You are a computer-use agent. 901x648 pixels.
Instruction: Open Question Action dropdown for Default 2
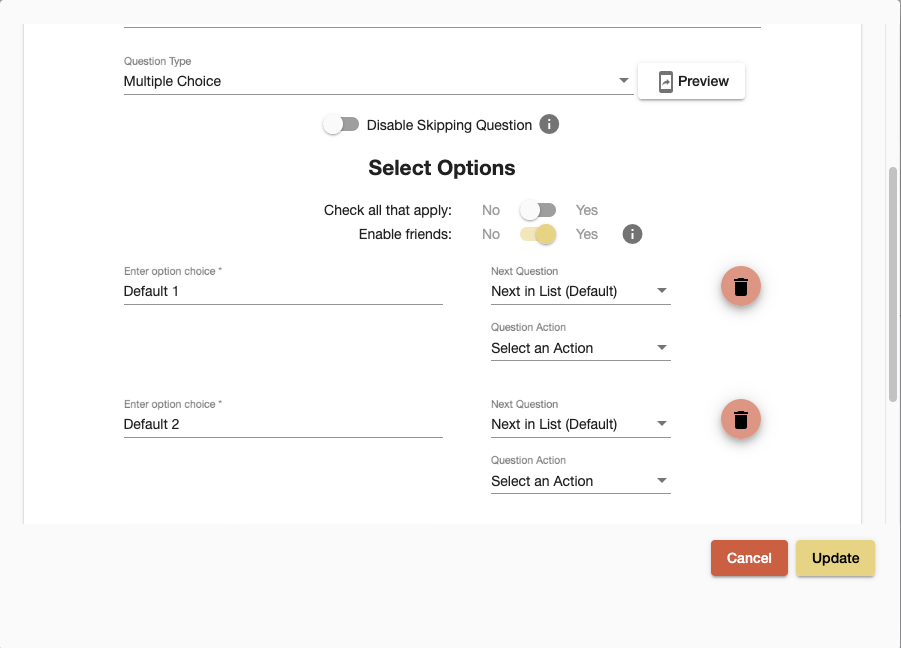pos(580,481)
